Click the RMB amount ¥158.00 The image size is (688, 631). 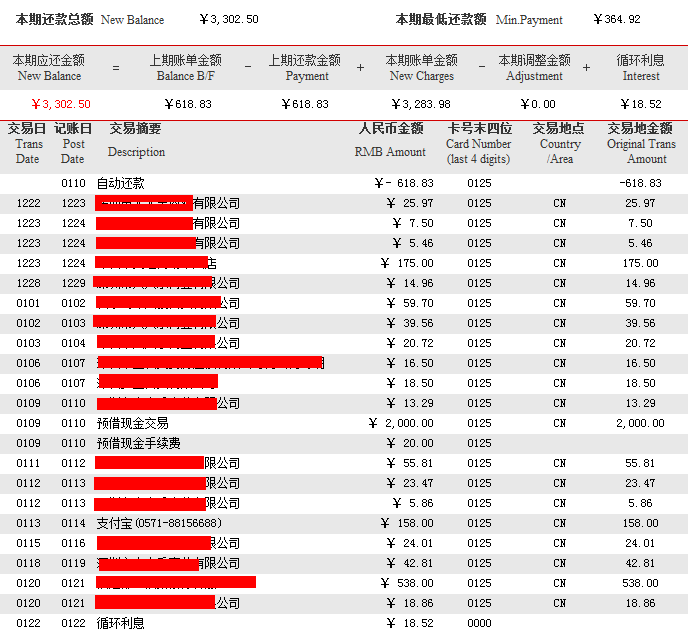[407, 523]
